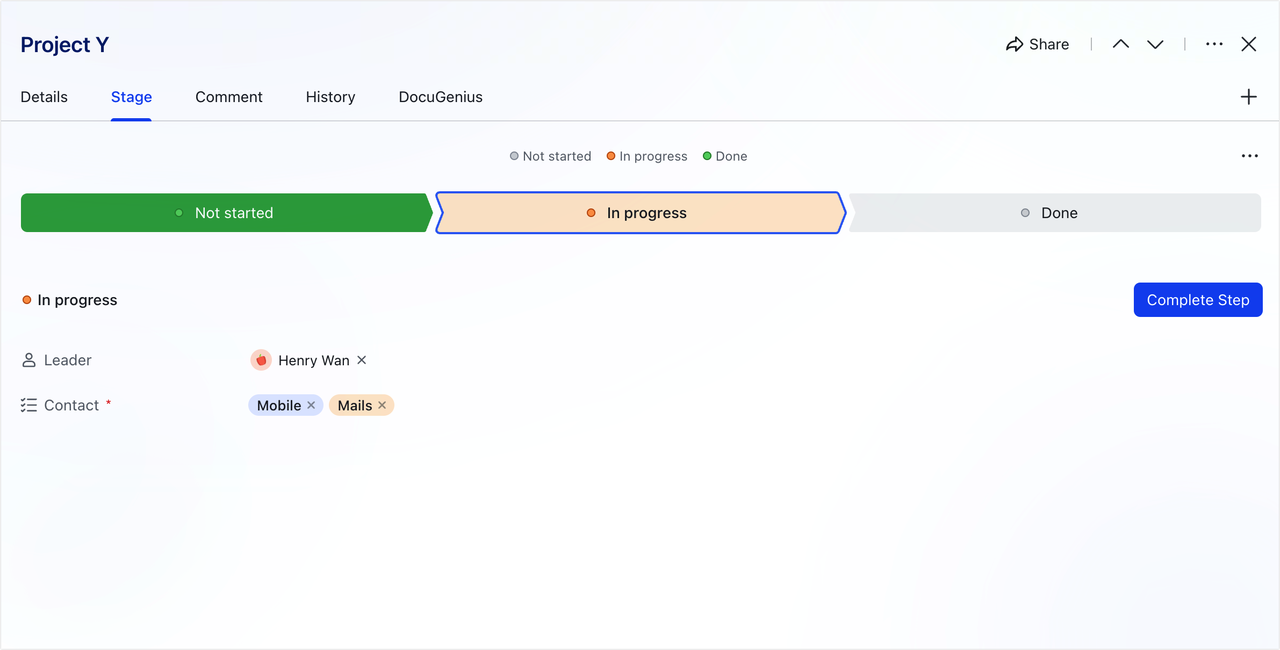Select the In progress stage bar
Screen dimensions: 1280x650
coord(640,213)
